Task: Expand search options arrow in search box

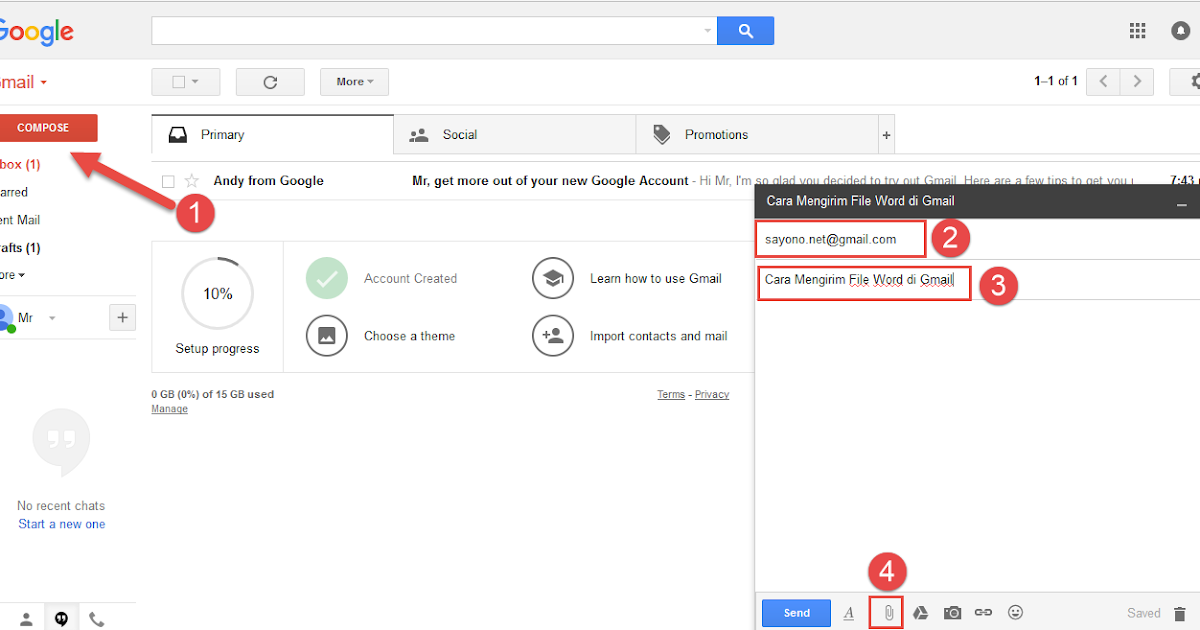Action: (x=708, y=31)
